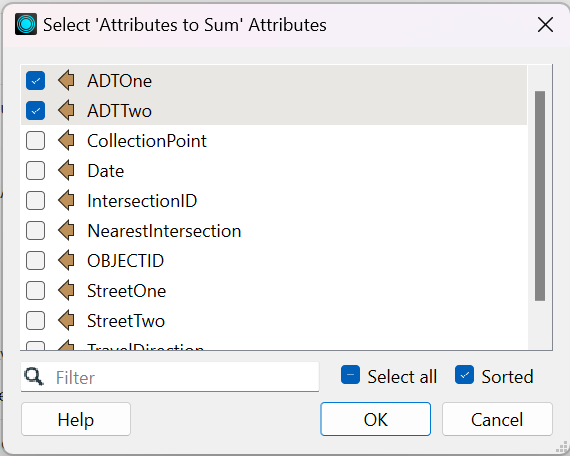Cancel the attribute selection dialog

tap(497, 419)
